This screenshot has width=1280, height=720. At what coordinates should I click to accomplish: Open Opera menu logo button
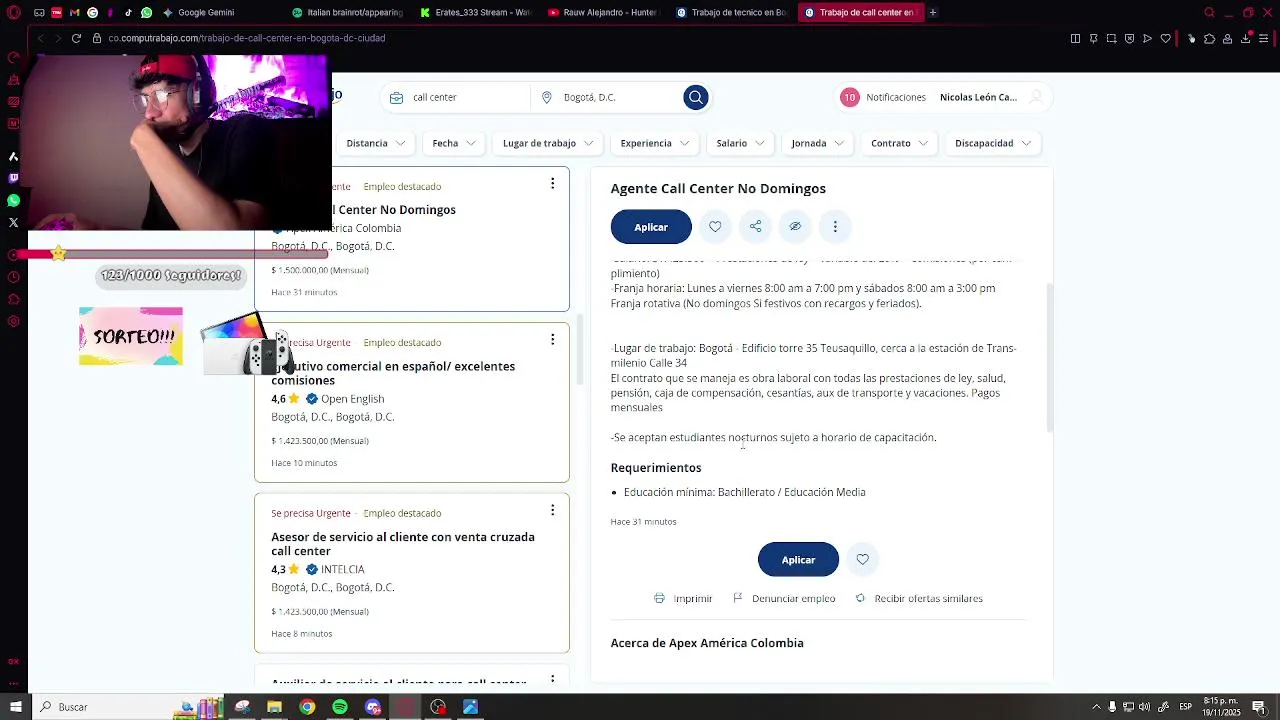click(x=14, y=13)
